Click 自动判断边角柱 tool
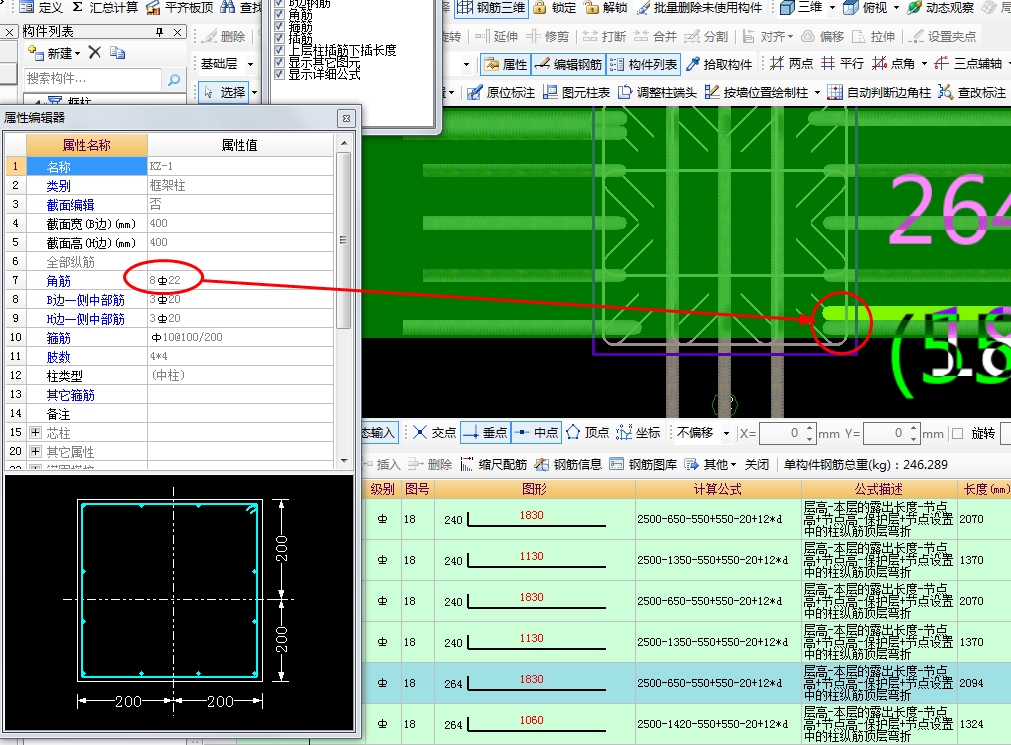 click(x=879, y=92)
